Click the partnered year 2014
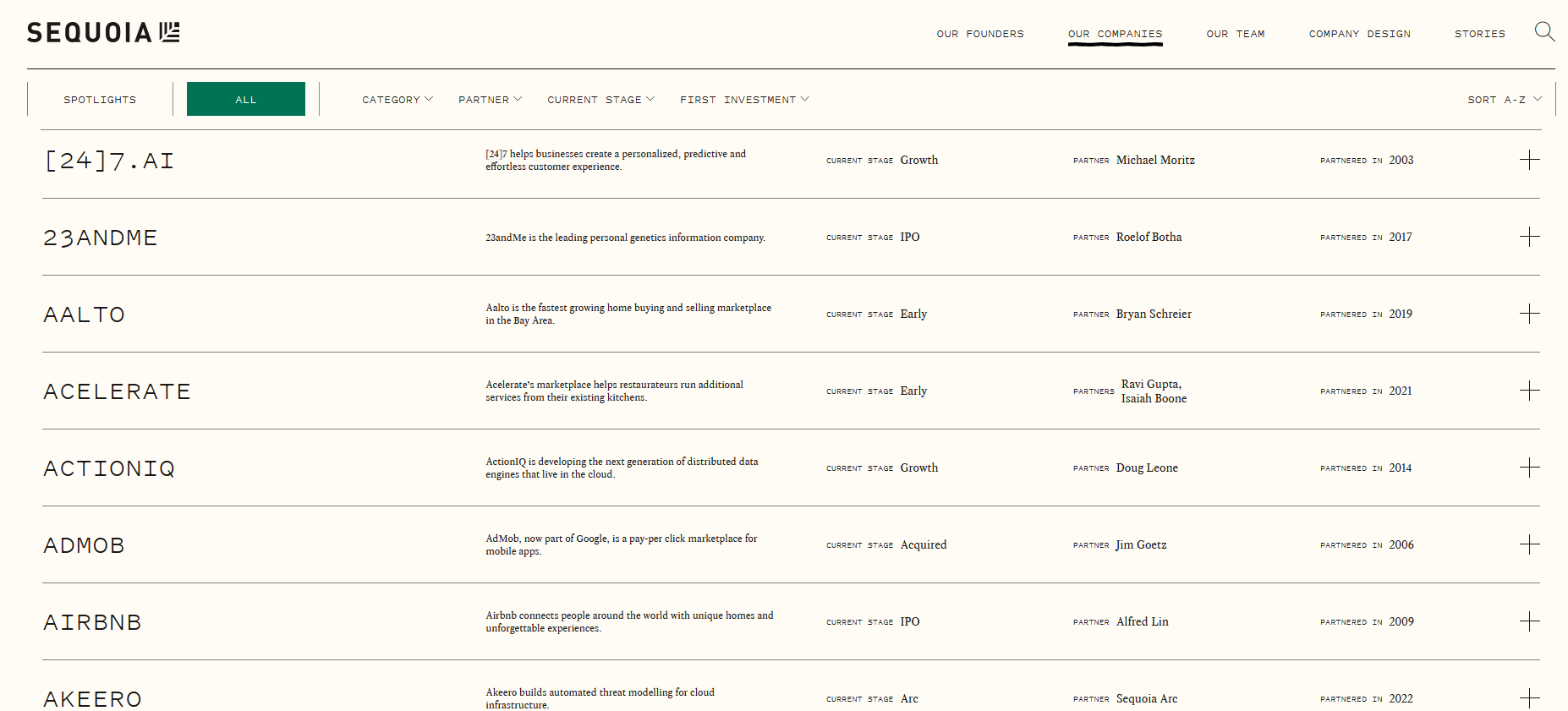Viewport: 1568px width, 711px height. (x=1401, y=468)
